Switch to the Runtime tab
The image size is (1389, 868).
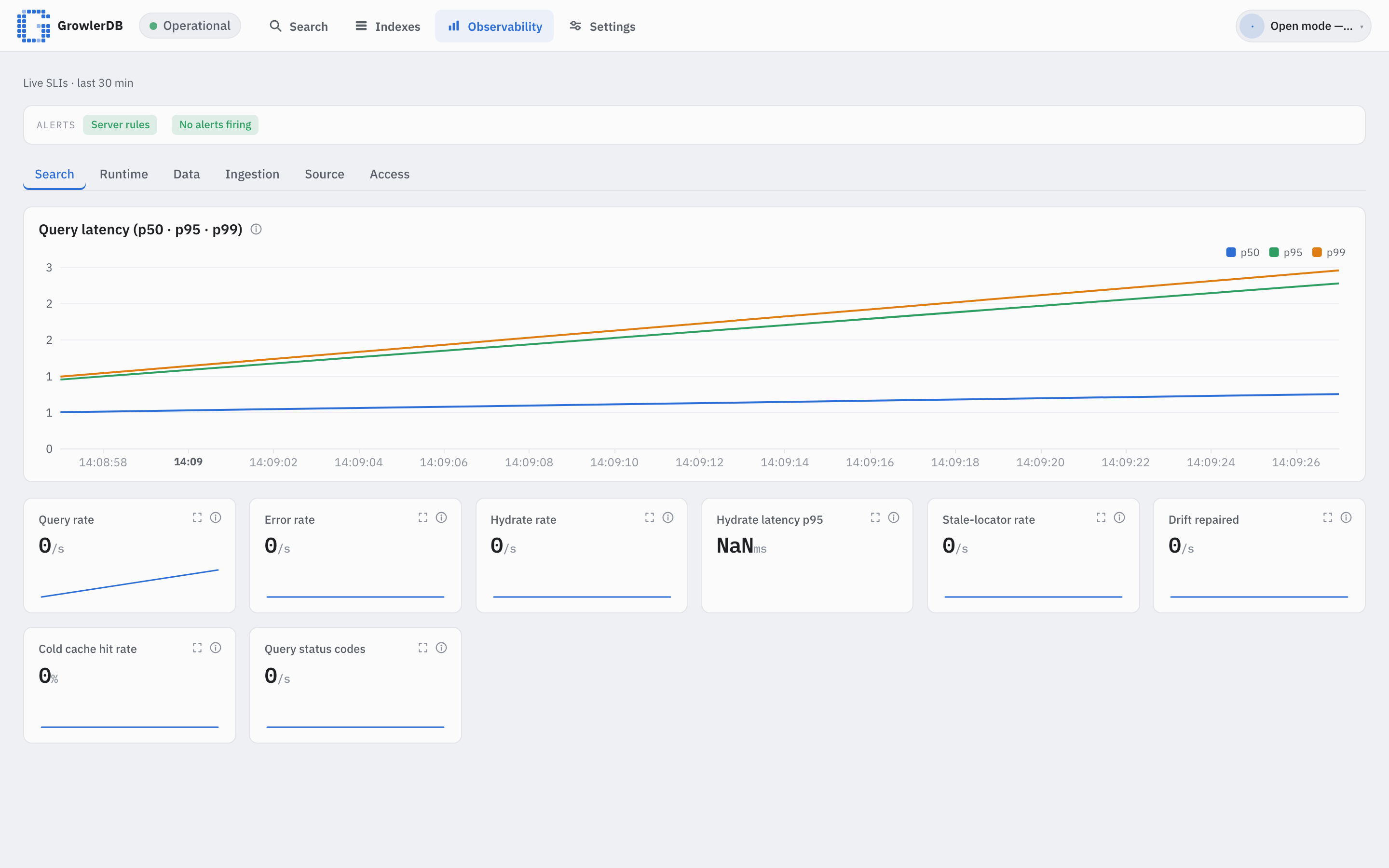124,174
